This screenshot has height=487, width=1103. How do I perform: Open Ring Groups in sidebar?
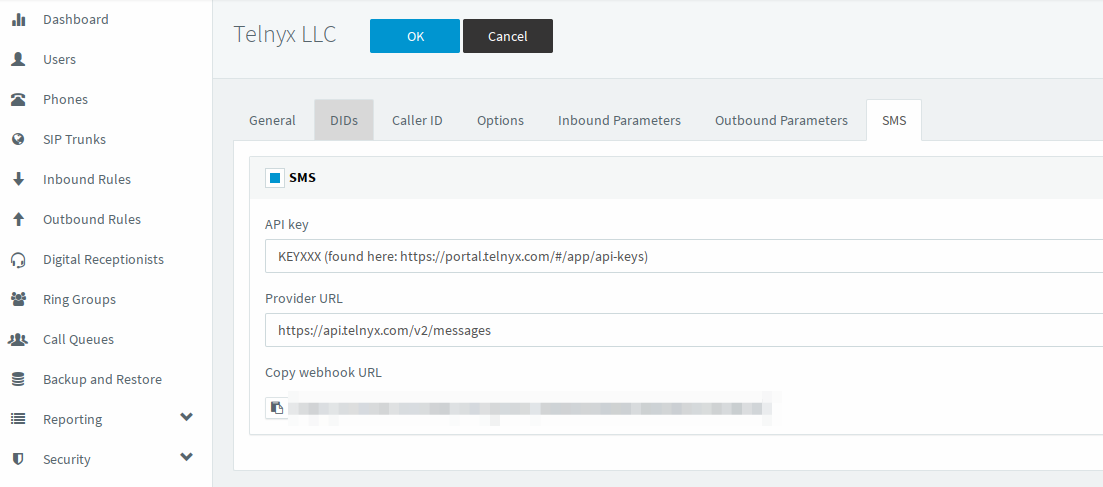79,300
